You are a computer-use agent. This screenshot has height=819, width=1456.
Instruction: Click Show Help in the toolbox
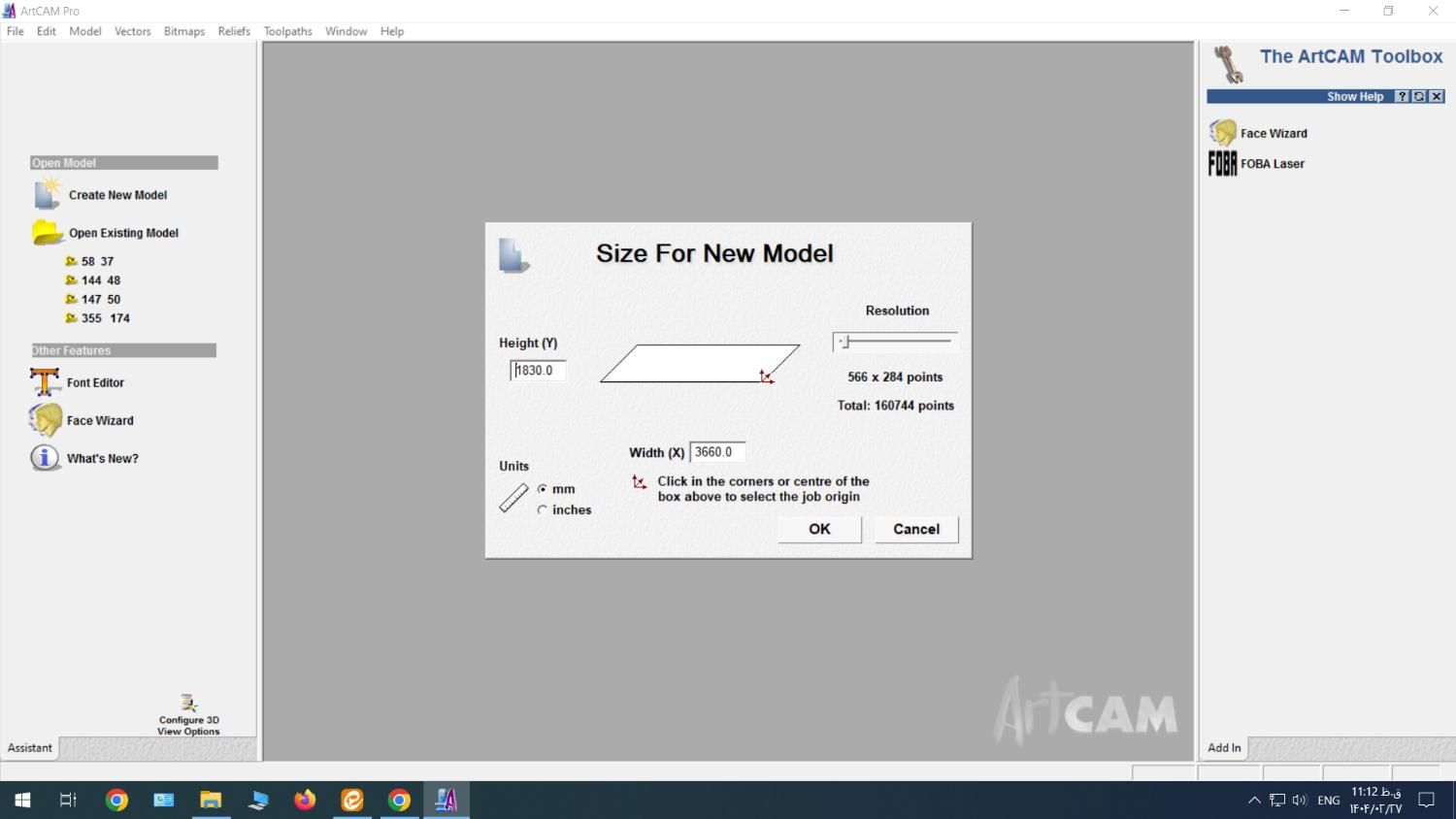[x=1355, y=96]
